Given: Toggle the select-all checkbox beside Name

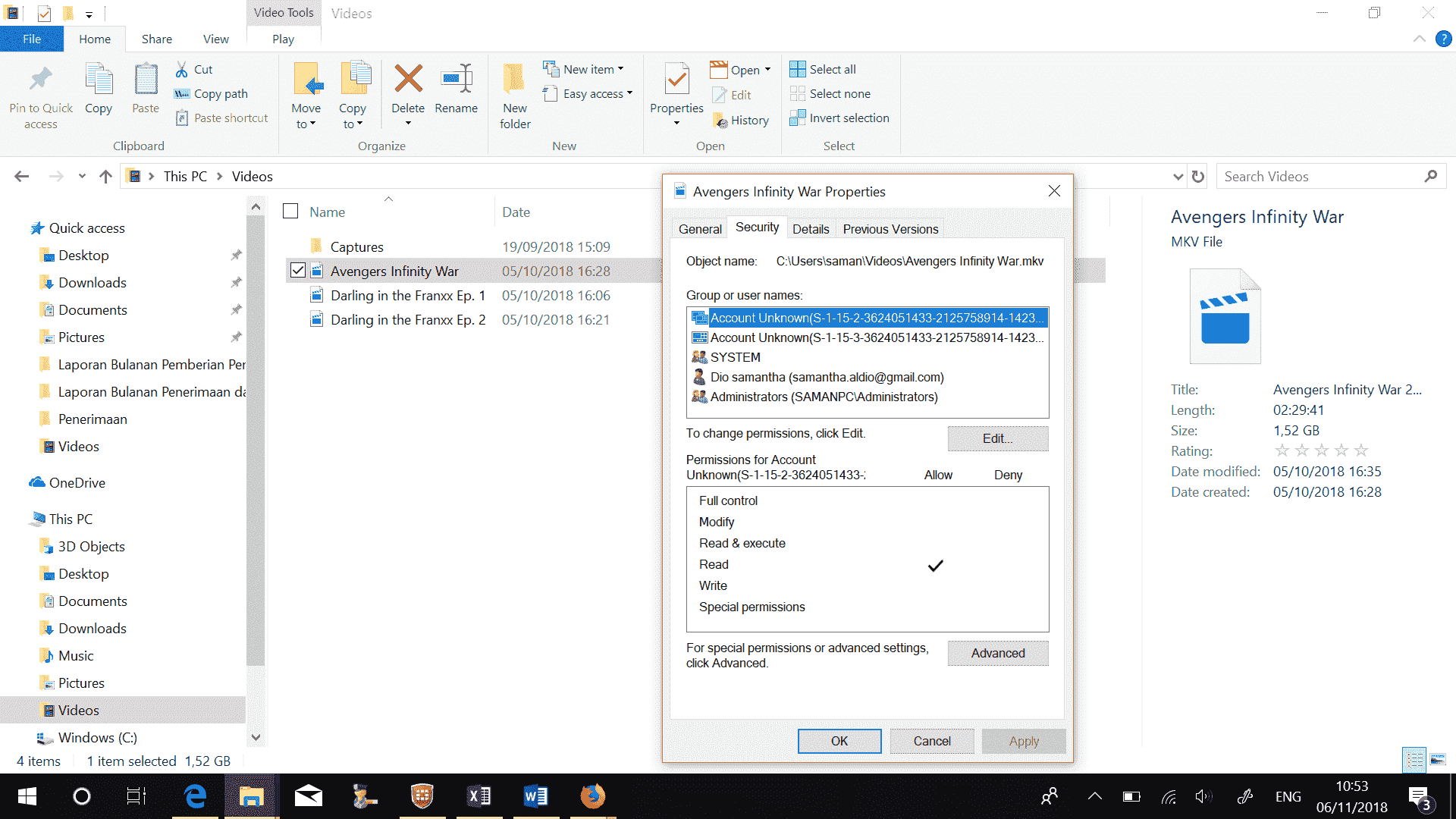Looking at the screenshot, I should (x=290, y=211).
